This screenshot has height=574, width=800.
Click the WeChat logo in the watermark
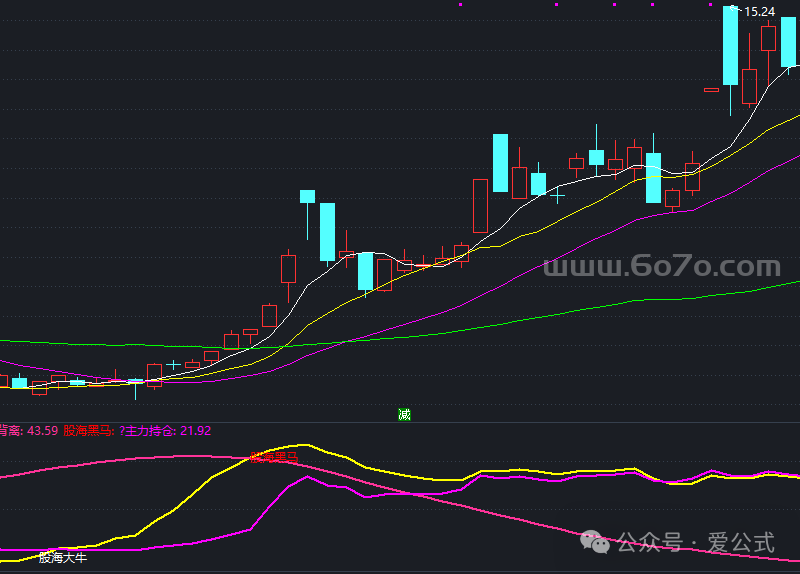[x=596, y=543]
